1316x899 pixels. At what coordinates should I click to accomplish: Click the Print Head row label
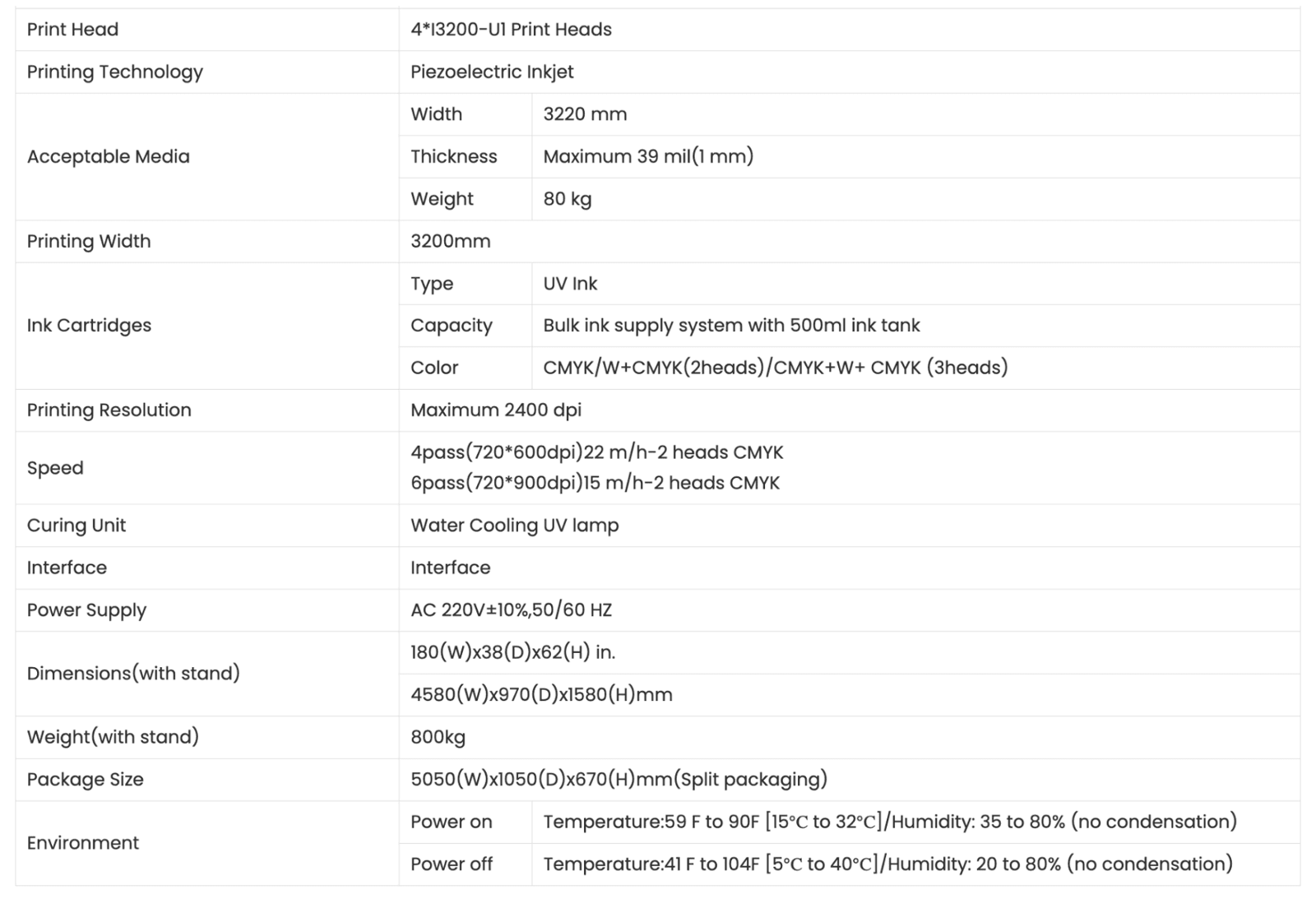point(72,30)
